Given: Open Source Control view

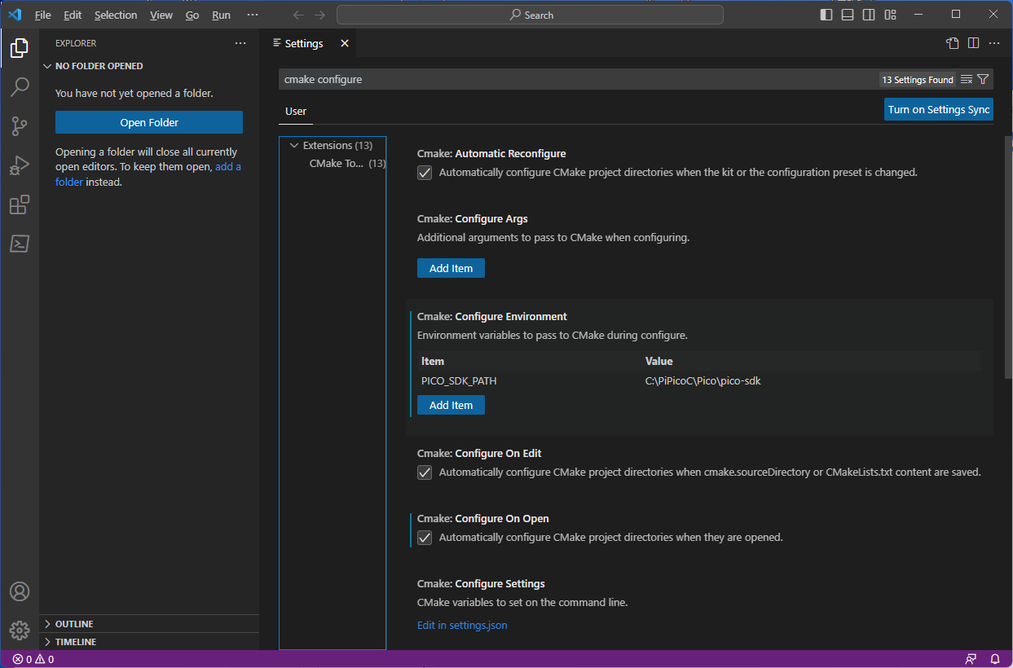Looking at the screenshot, I should coord(19,126).
